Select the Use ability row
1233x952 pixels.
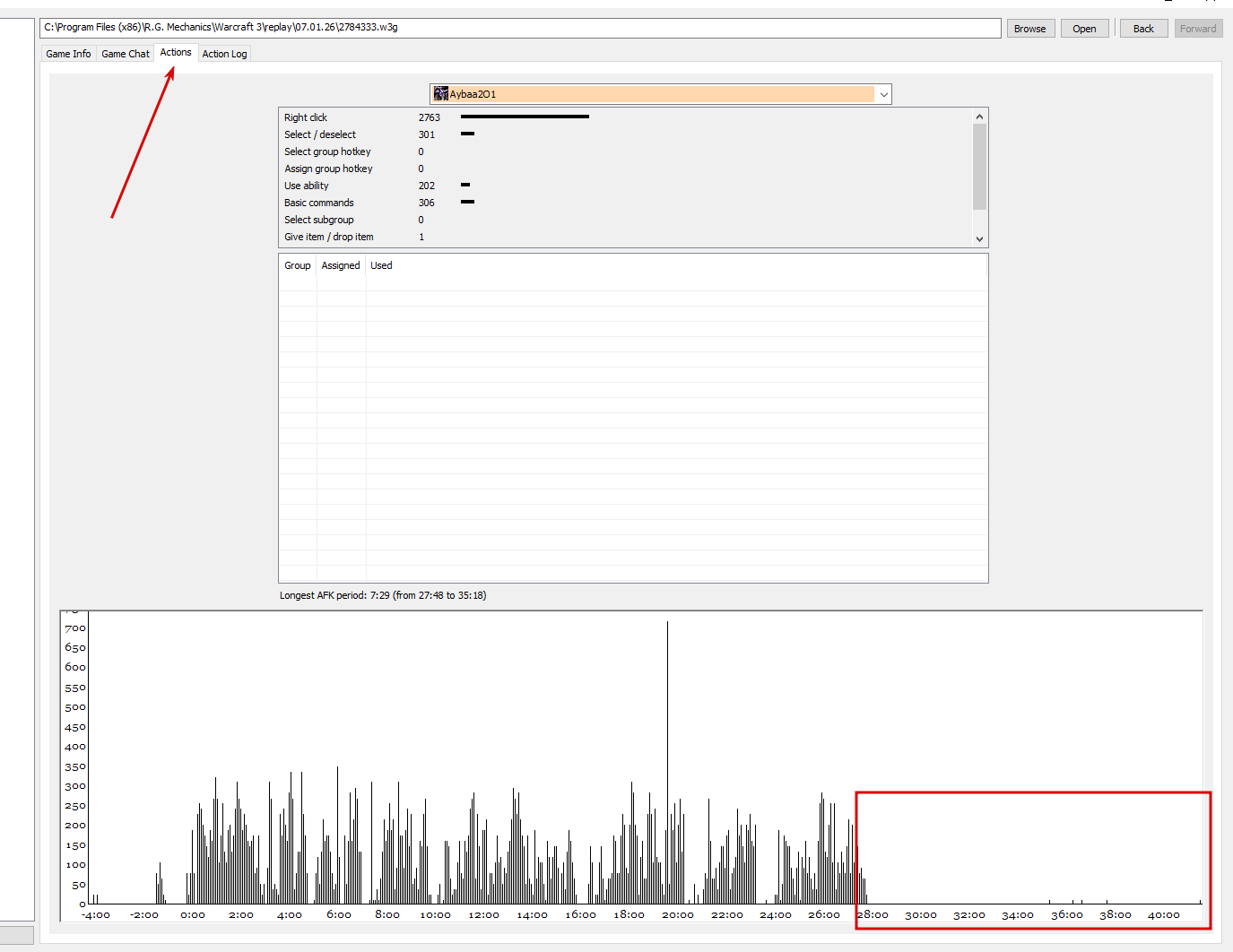pyautogui.click(x=625, y=186)
